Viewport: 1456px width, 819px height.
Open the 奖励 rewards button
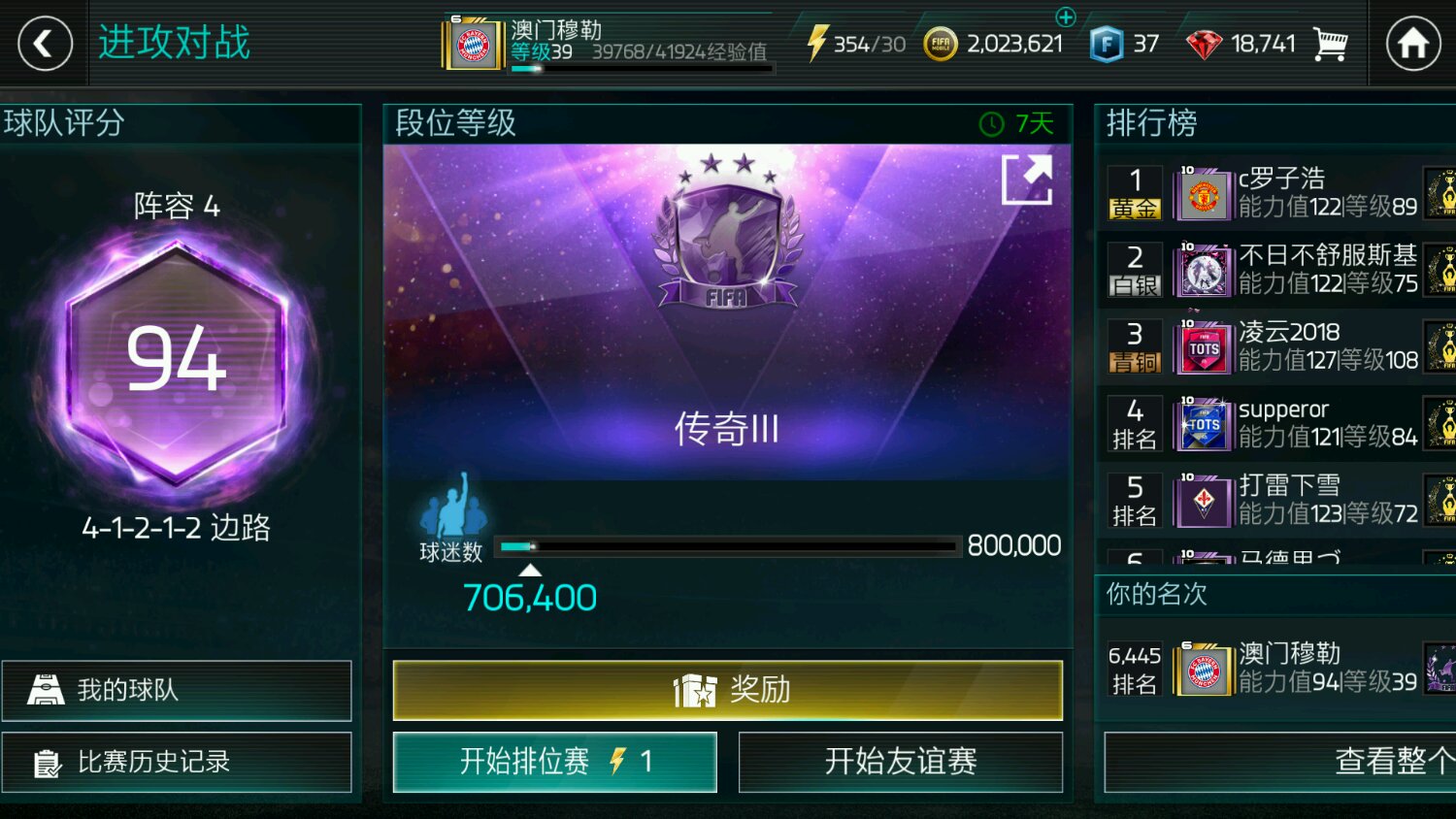727,690
